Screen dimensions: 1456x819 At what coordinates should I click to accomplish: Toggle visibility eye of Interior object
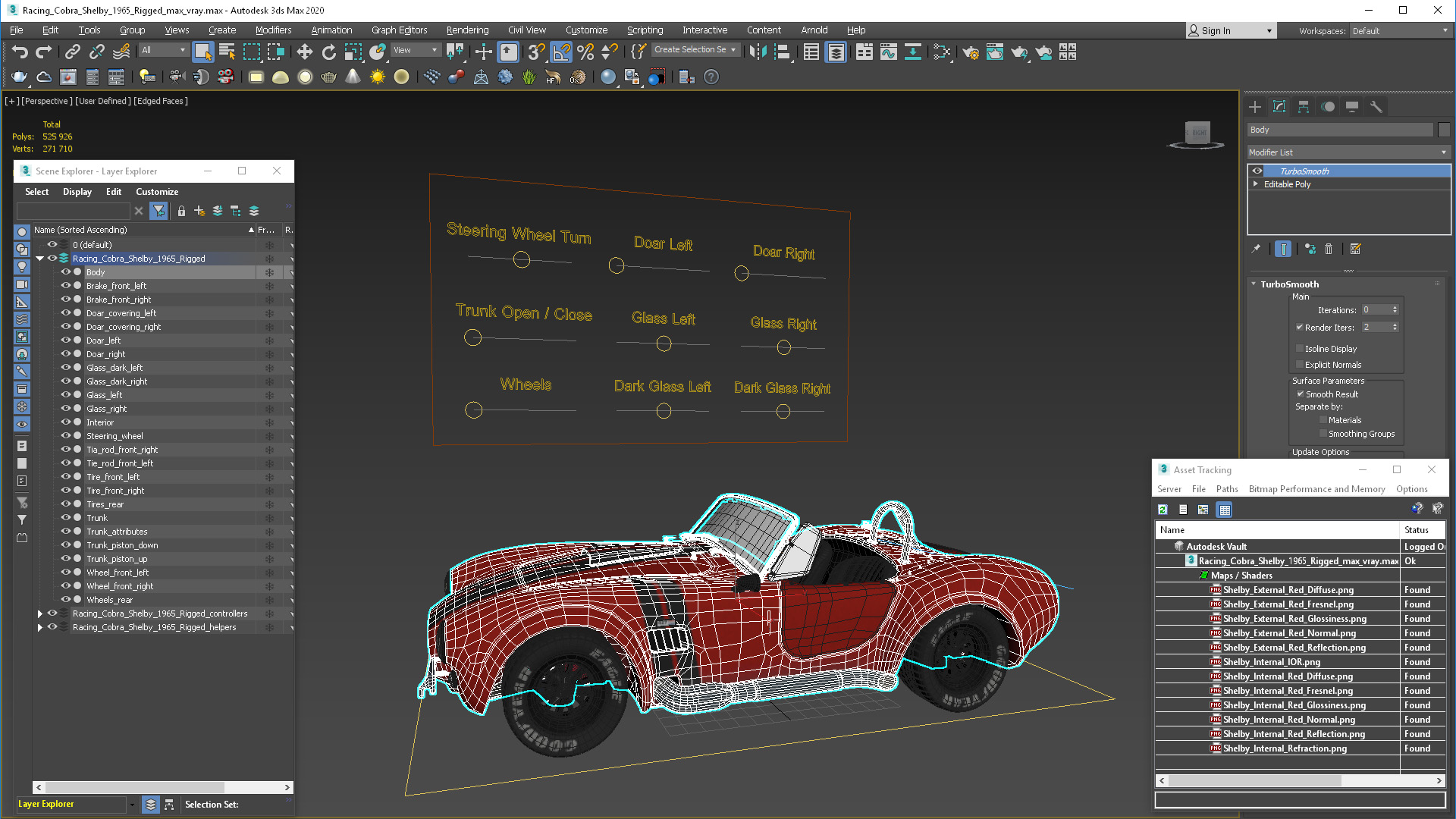point(66,422)
